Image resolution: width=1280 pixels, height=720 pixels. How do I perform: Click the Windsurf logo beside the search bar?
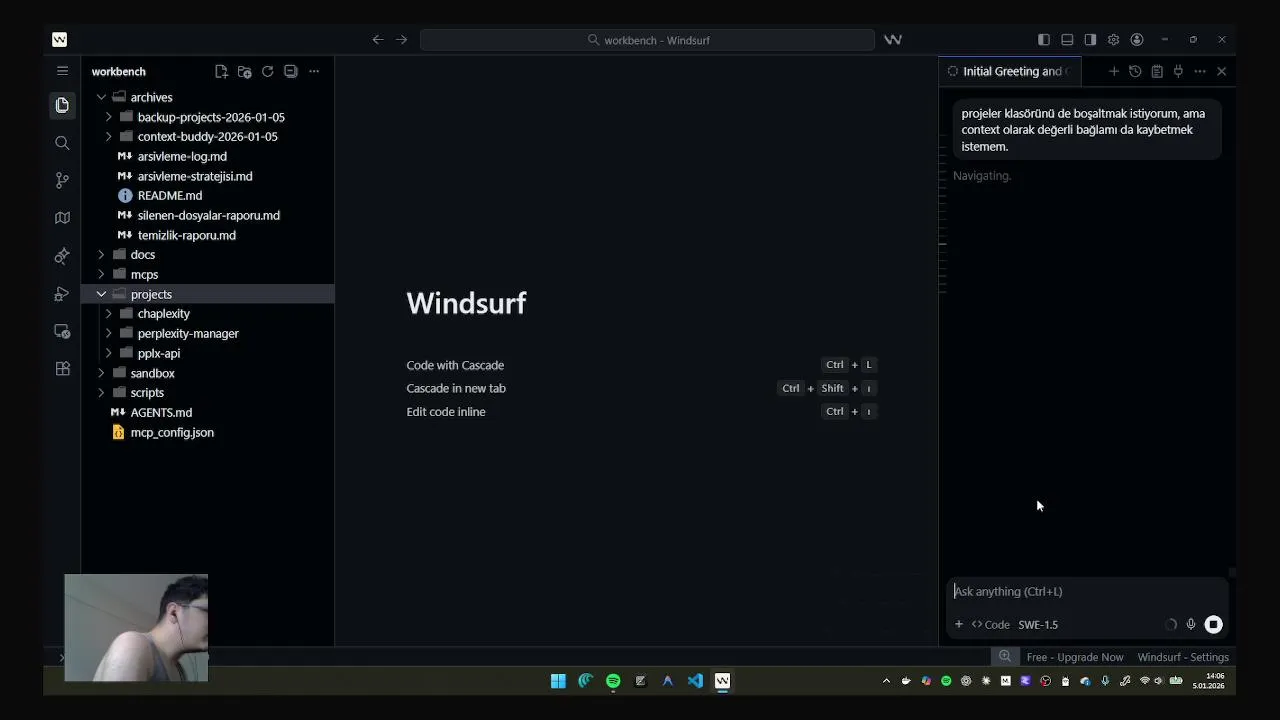coord(893,40)
